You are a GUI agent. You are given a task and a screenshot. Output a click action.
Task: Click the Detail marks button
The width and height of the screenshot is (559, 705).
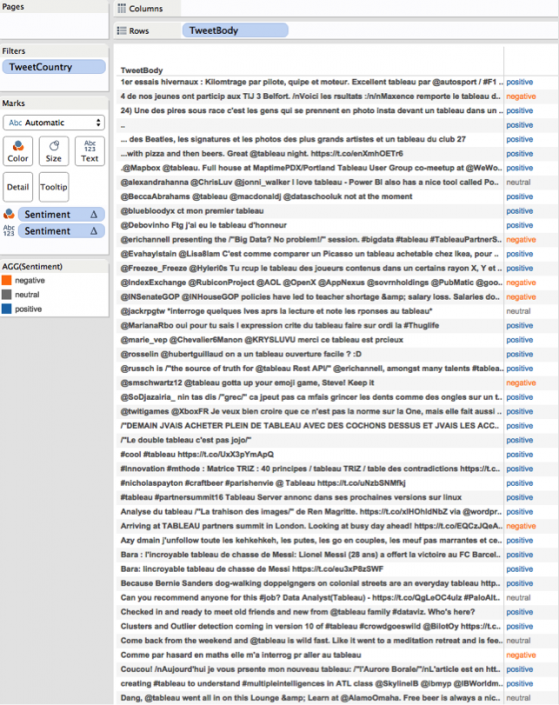pyautogui.click(x=18, y=187)
